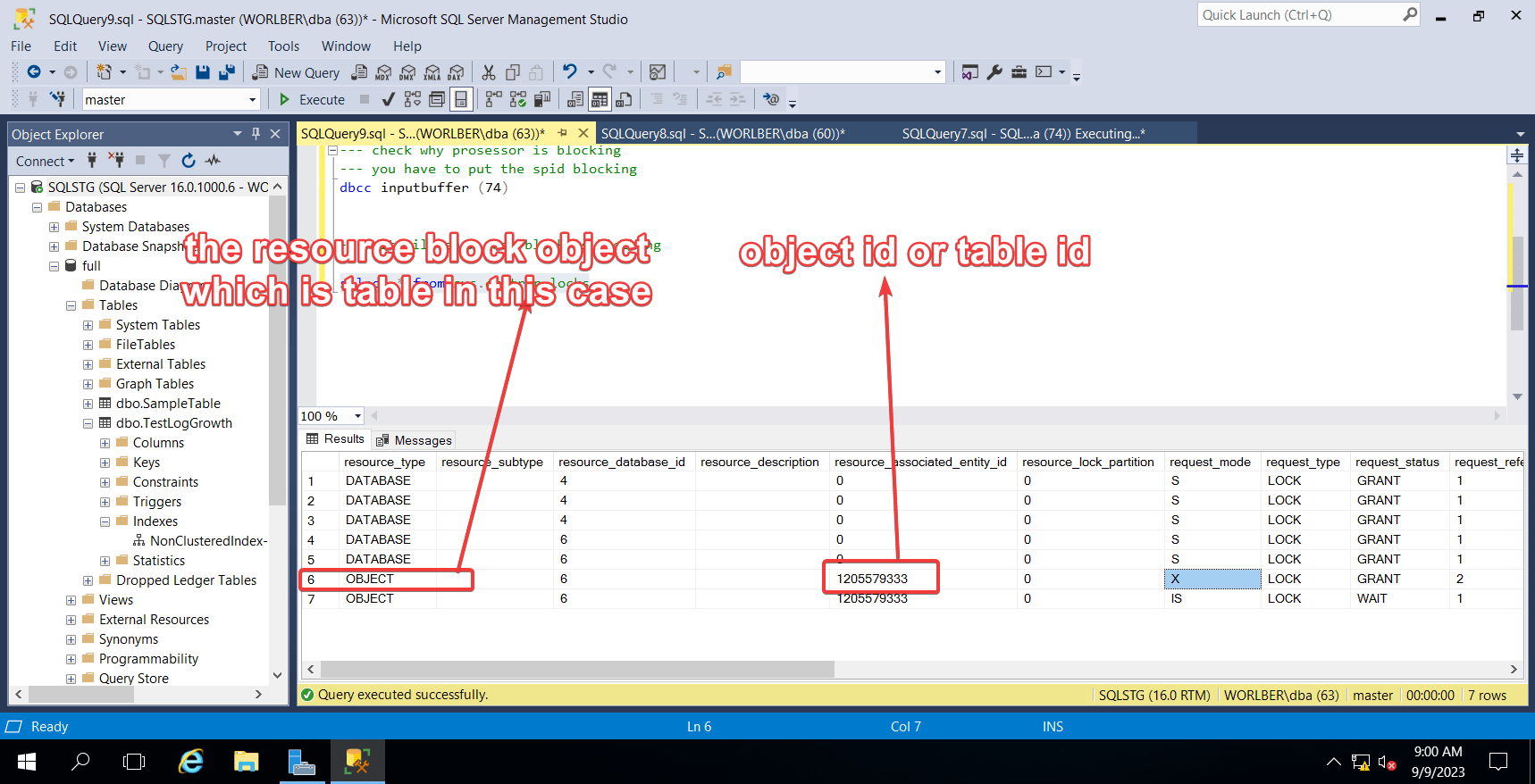Click Specify Values for Template Parameters icon
The image size is (1535, 784).
pos(771,99)
